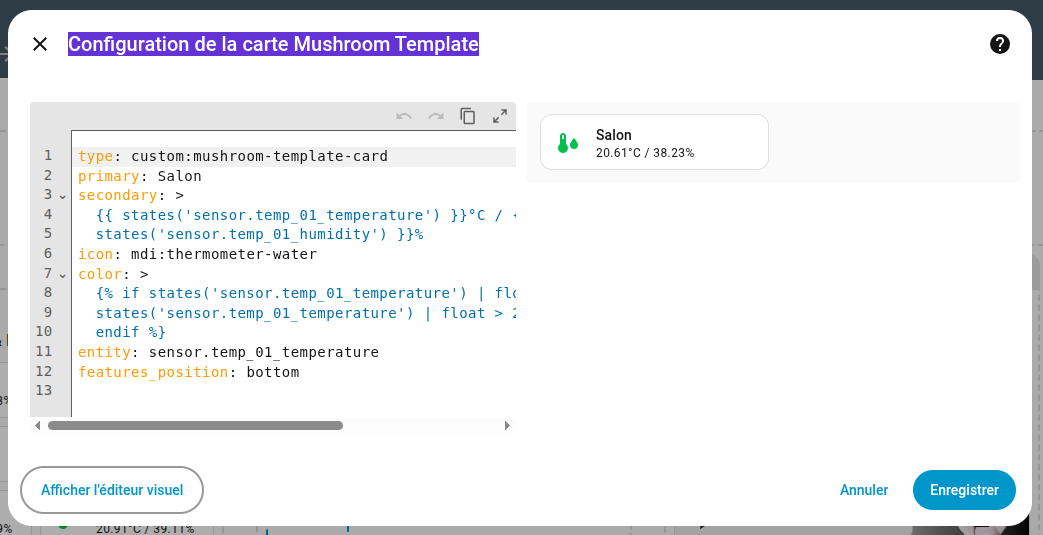1043x535 pixels.
Task: Click the green thermometer-water icon in preview
Action: tap(567, 143)
